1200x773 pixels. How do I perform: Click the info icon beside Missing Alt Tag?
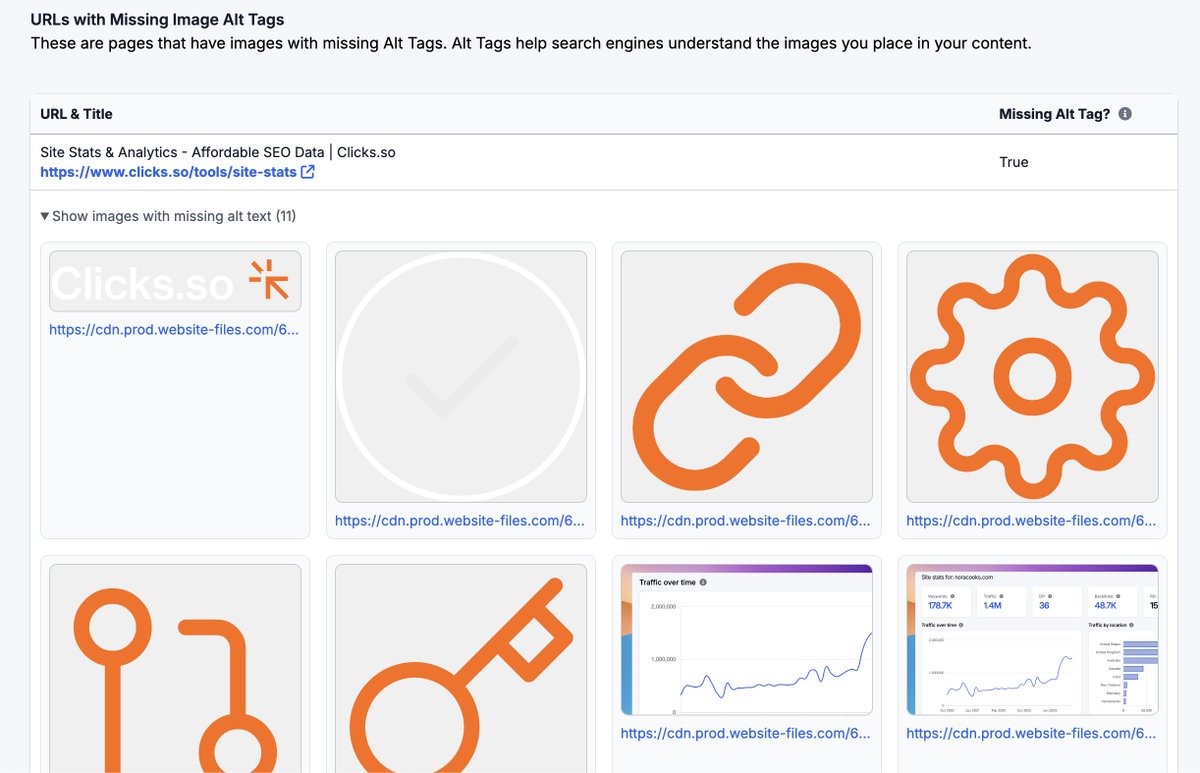click(1125, 114)
